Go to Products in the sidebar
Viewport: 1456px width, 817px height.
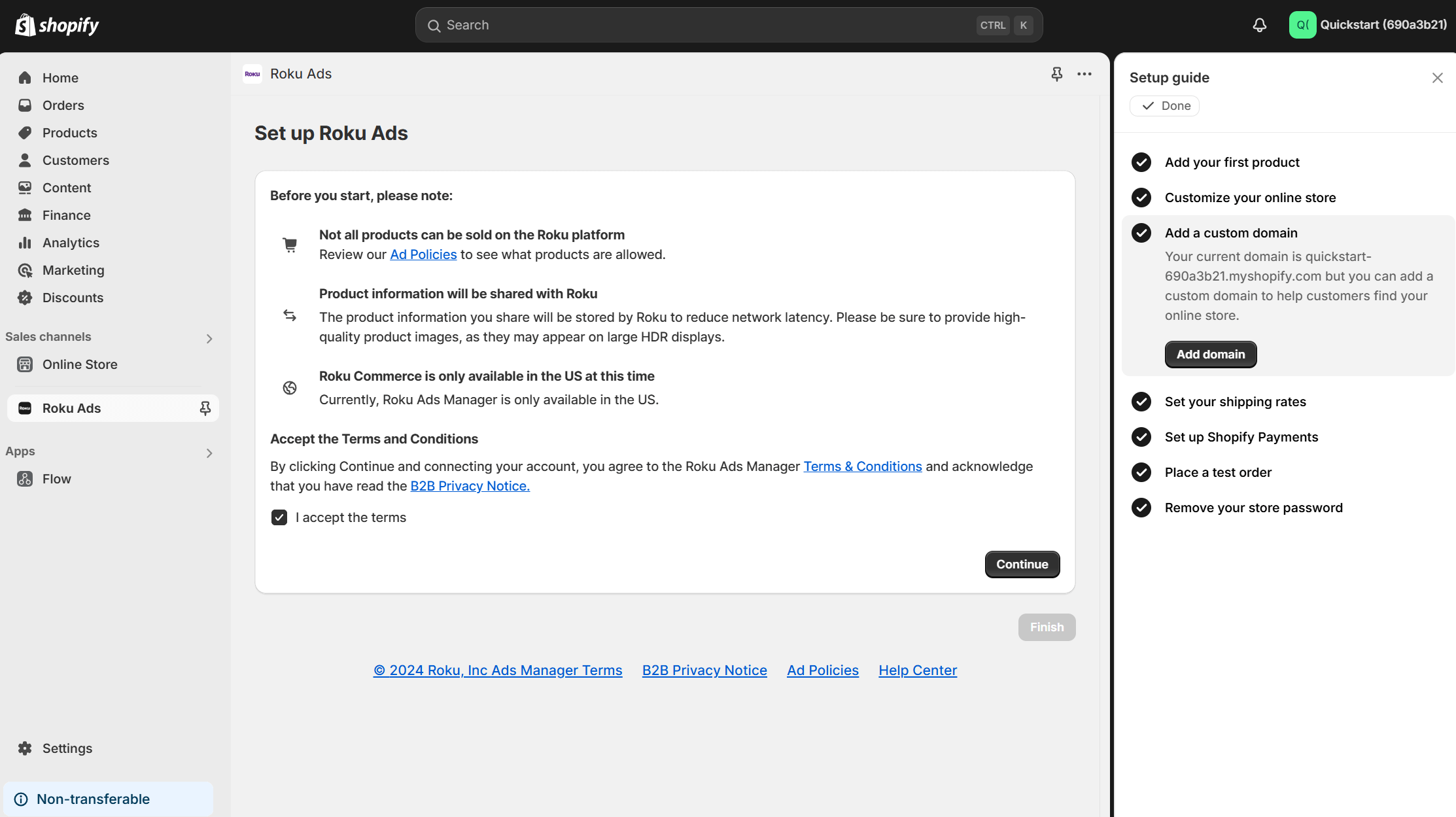69,133
